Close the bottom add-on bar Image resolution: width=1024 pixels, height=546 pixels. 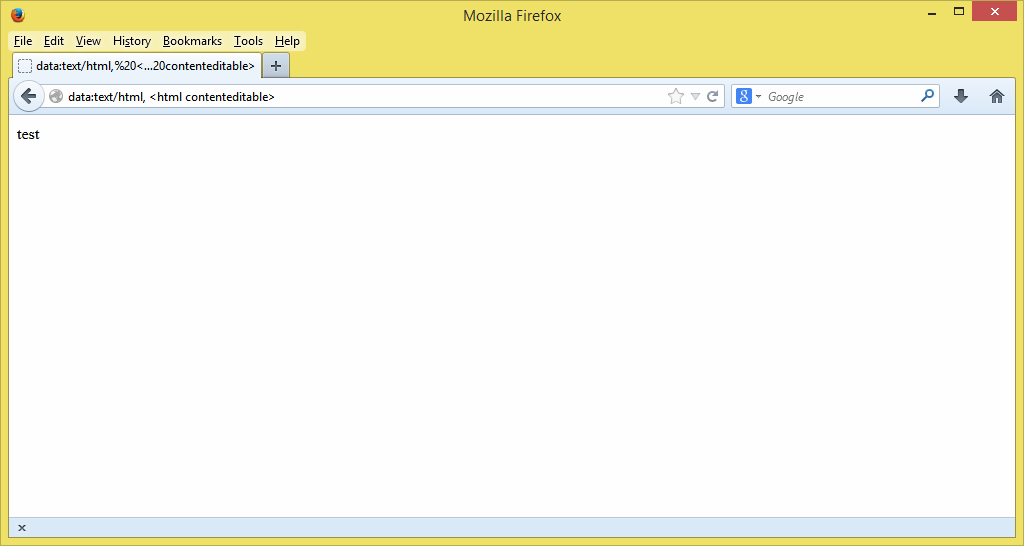(22, 528)
